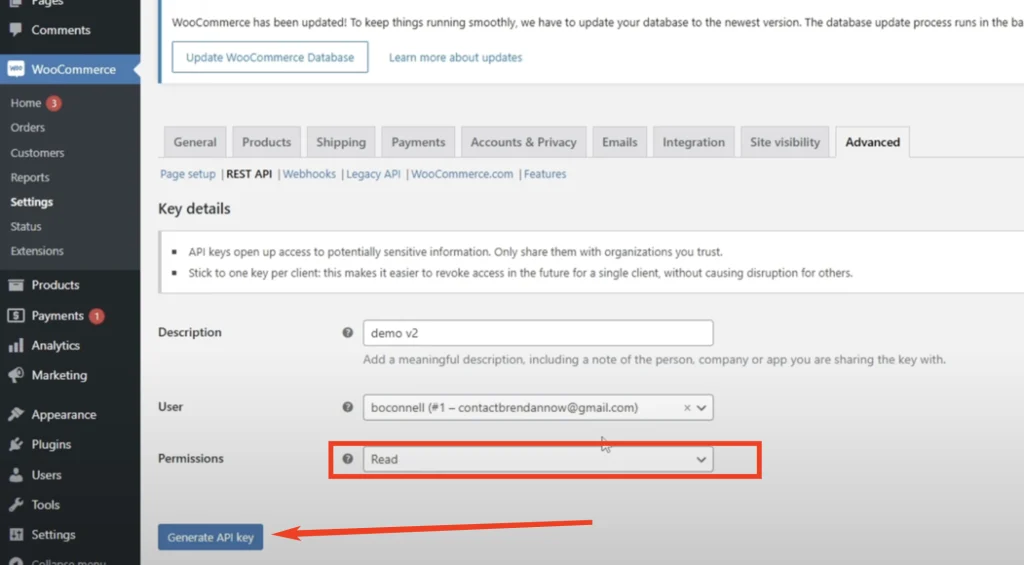
Task: Click the Plugins plug icon
Action: pos(16,444)
